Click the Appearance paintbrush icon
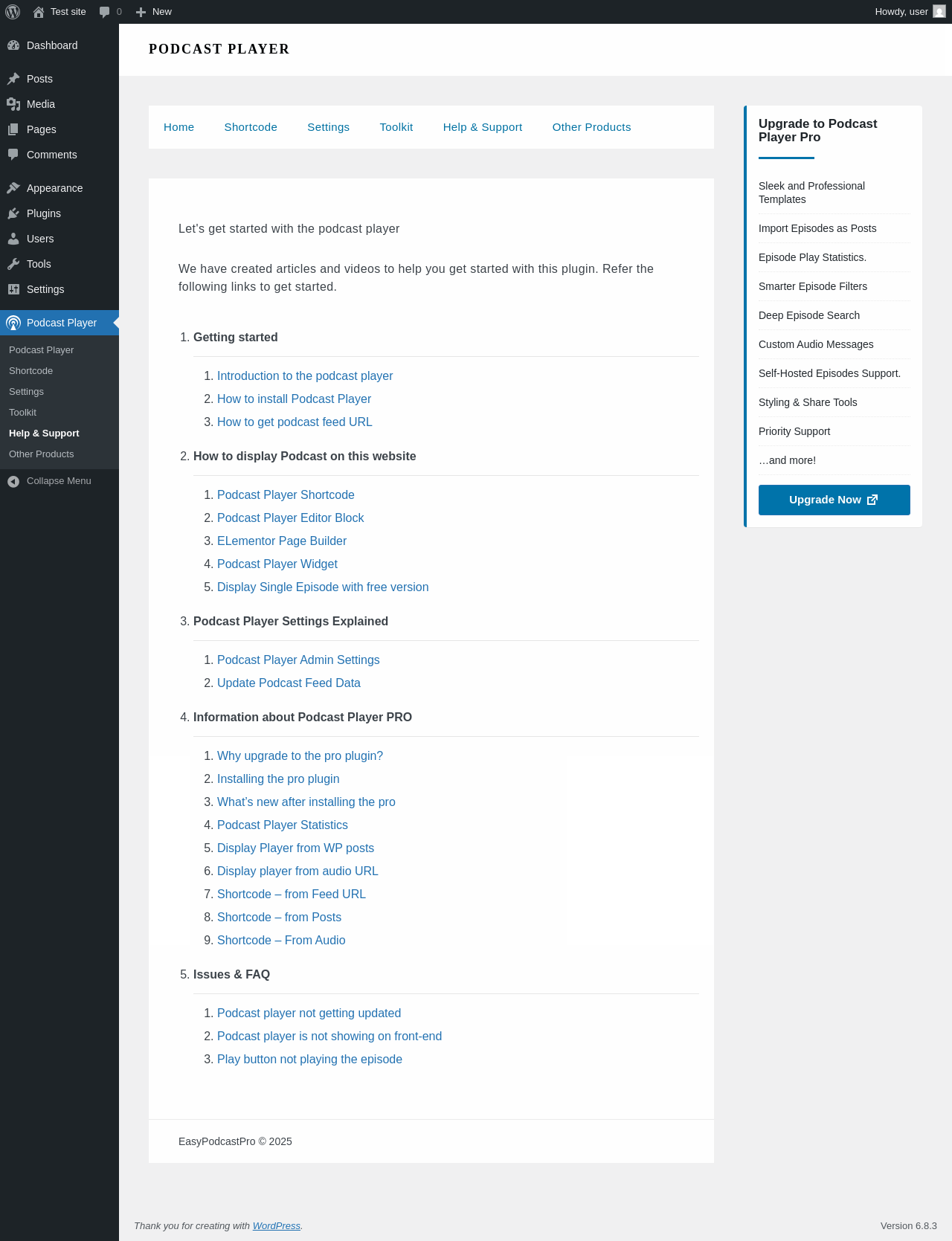Viewport: 952px width, 1241px height. pos(13,188)
